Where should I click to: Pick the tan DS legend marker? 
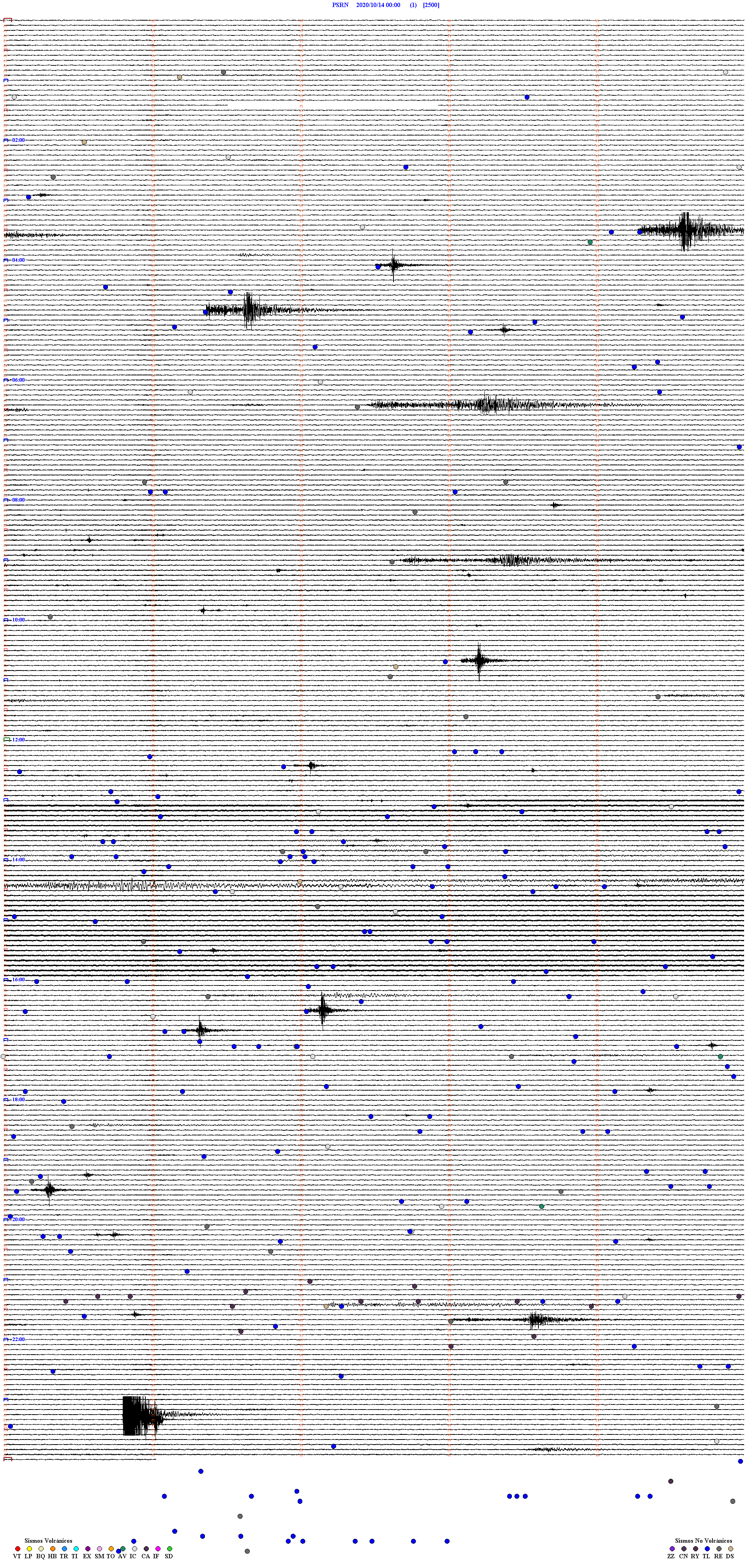click(x=730, y=1549)
